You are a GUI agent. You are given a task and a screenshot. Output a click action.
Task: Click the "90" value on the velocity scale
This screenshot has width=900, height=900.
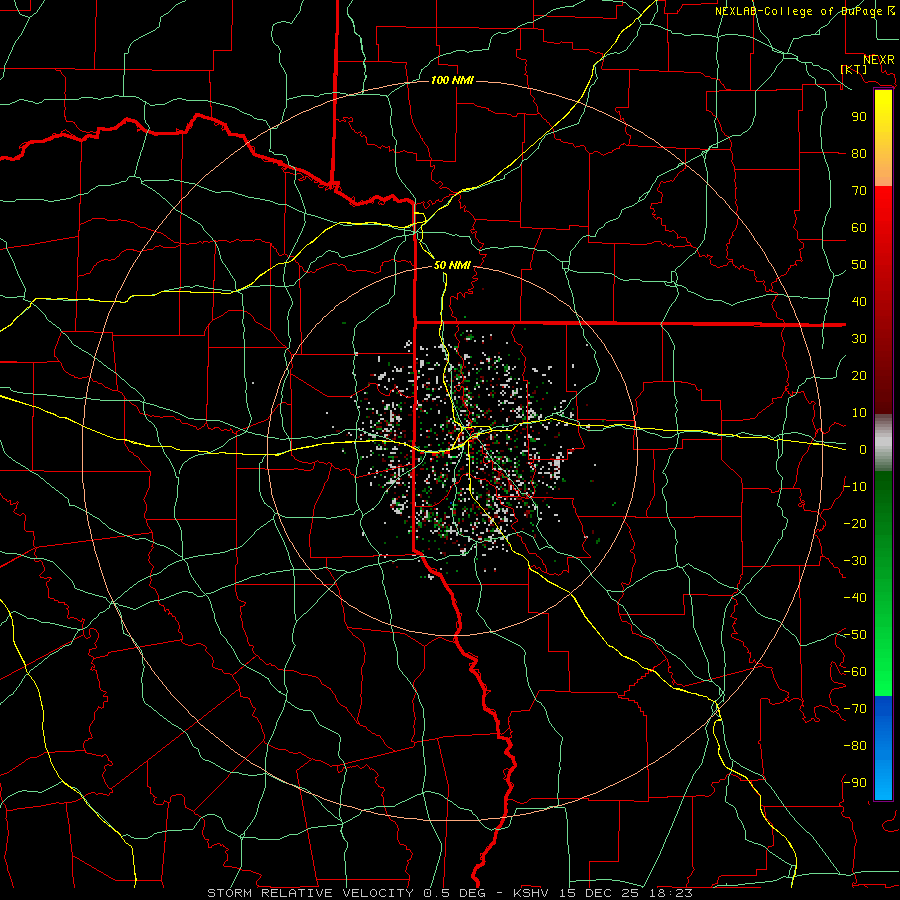point(859,117)
